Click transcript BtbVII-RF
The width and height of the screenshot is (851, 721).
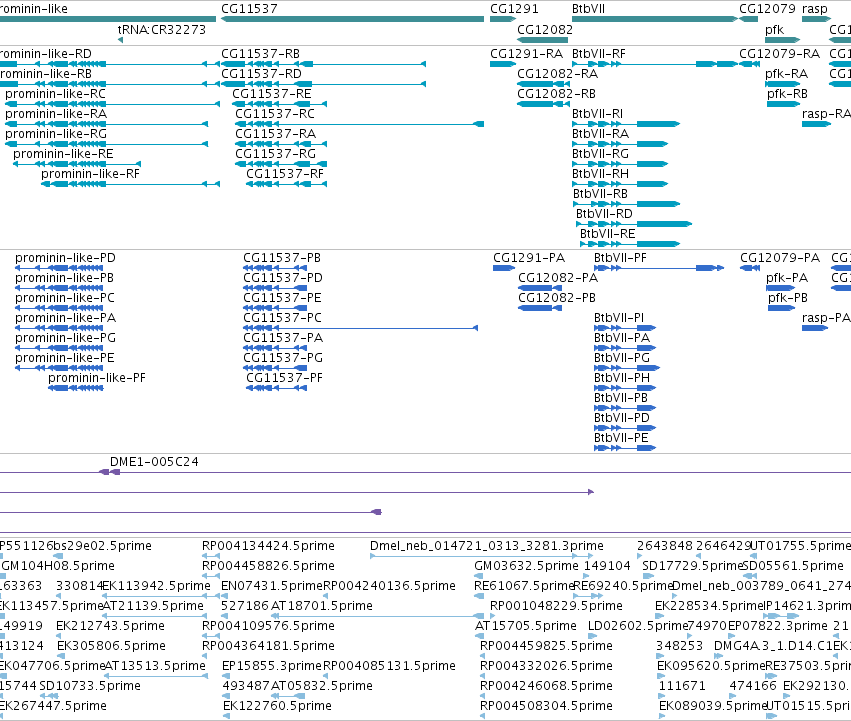click(599, 54)
